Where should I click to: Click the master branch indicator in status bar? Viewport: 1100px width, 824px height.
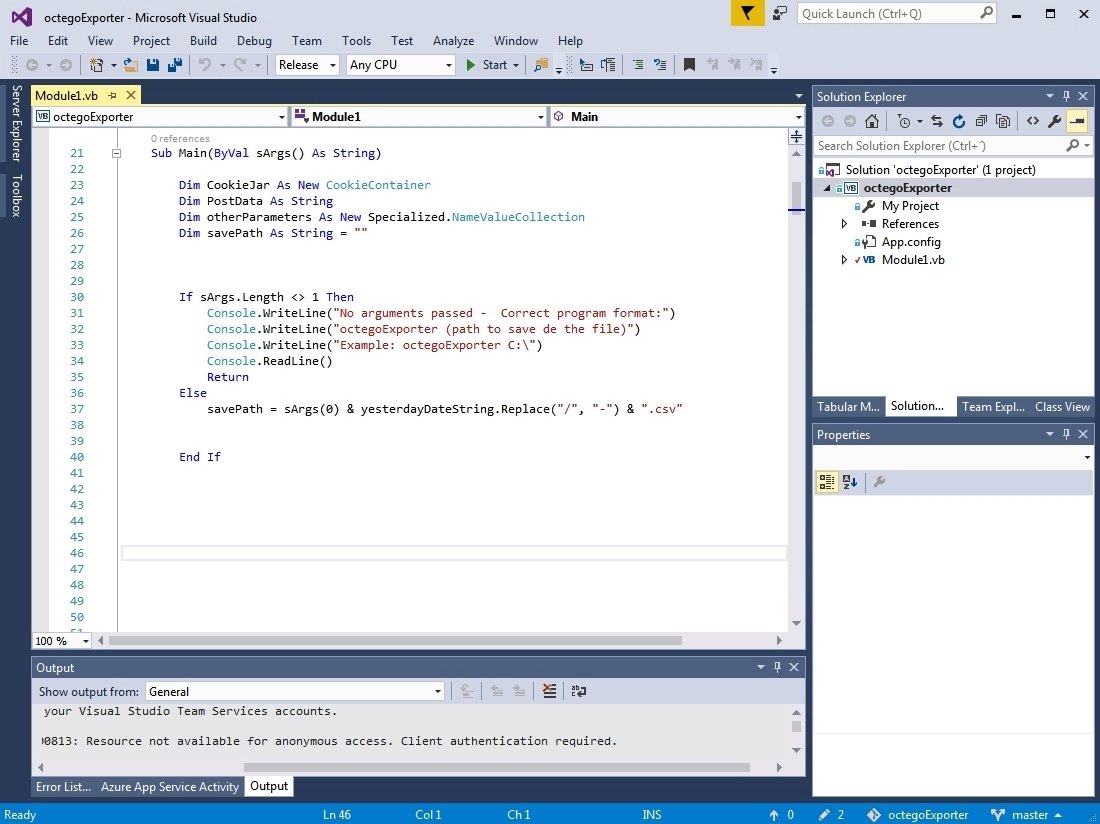[1026, 815]
